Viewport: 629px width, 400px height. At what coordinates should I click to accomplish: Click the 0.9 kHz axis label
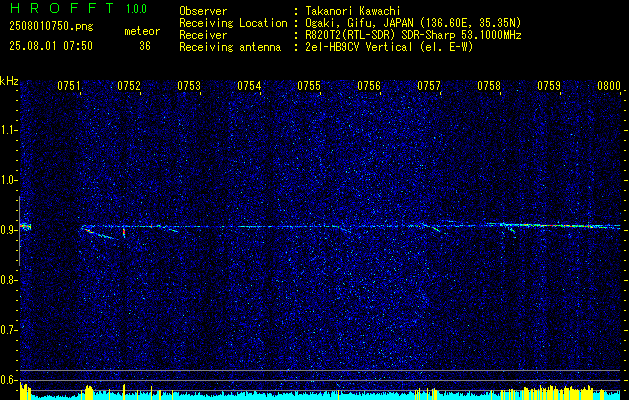[9, 230]
